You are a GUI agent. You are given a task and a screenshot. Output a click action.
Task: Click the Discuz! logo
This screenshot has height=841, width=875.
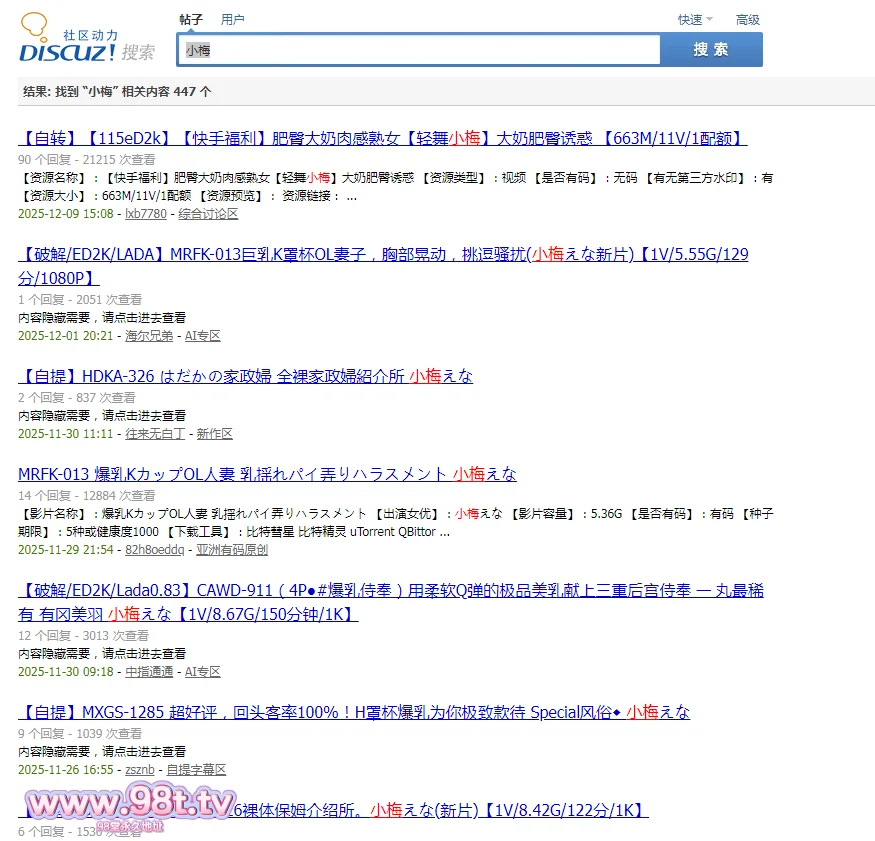[68, 42]
